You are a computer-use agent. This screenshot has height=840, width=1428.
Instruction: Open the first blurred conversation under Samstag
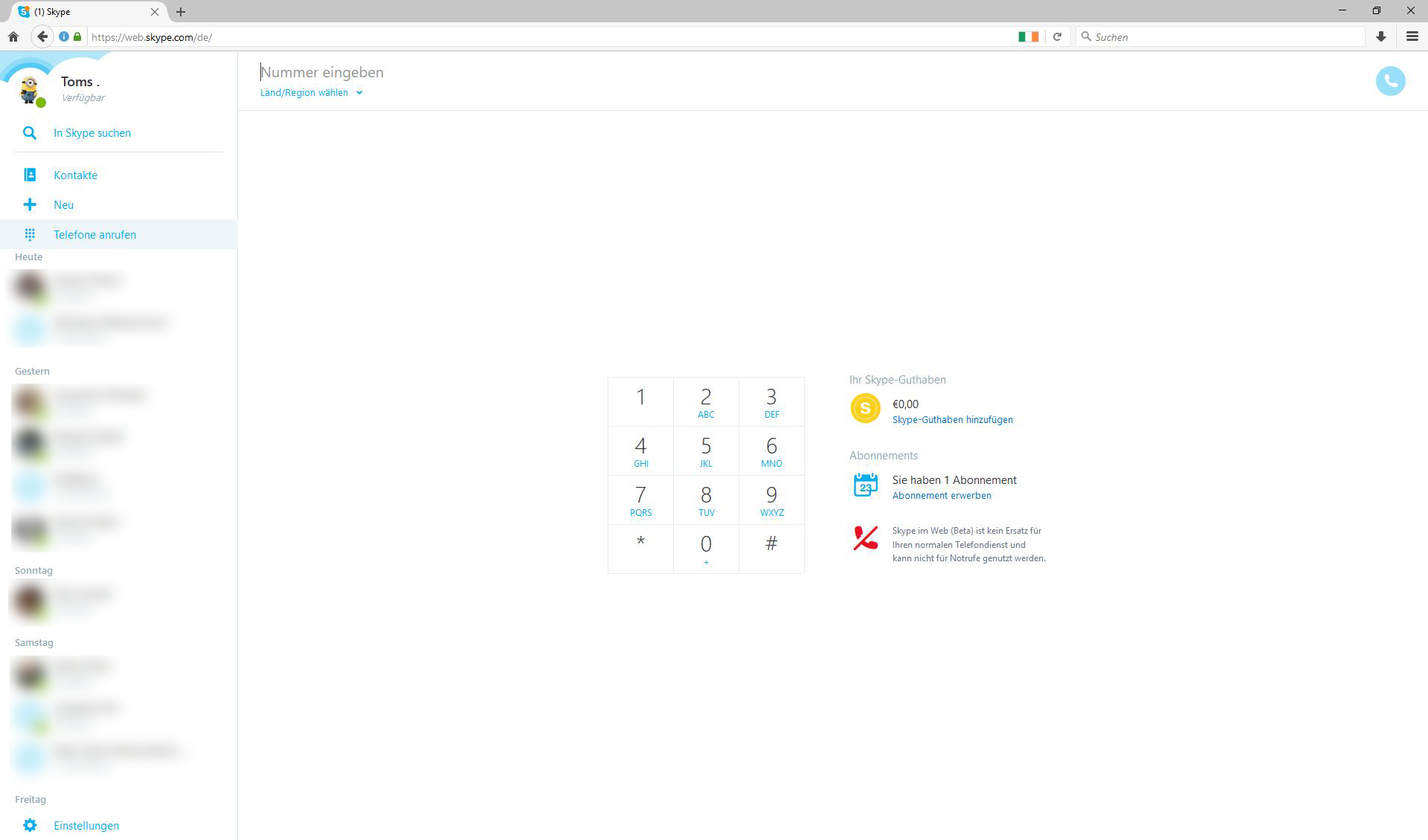click(119, 673)
